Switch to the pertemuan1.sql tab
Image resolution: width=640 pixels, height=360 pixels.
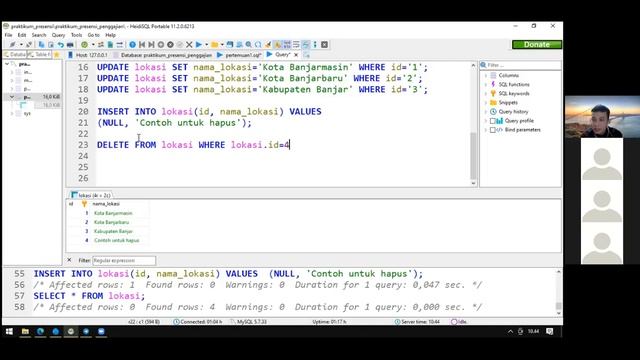pos(239,55)
